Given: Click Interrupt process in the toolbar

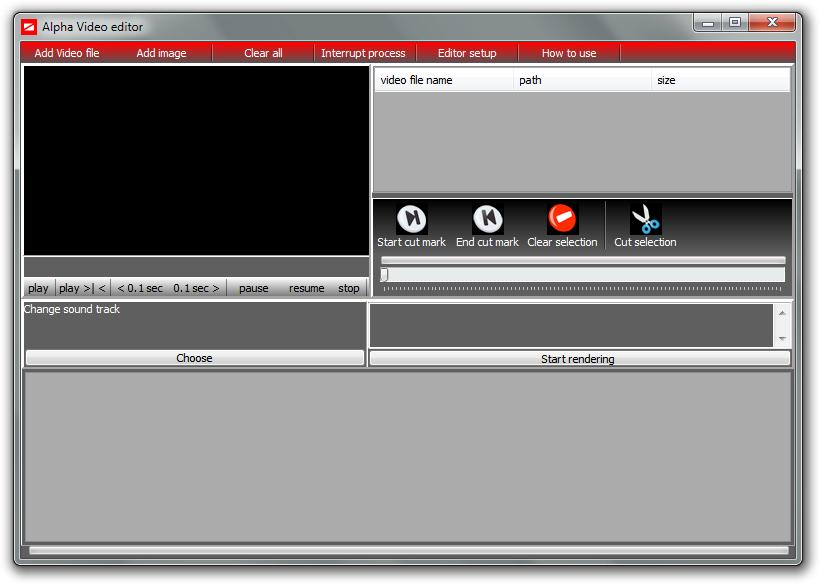Looking at the screenshot, I should [363, 53].
